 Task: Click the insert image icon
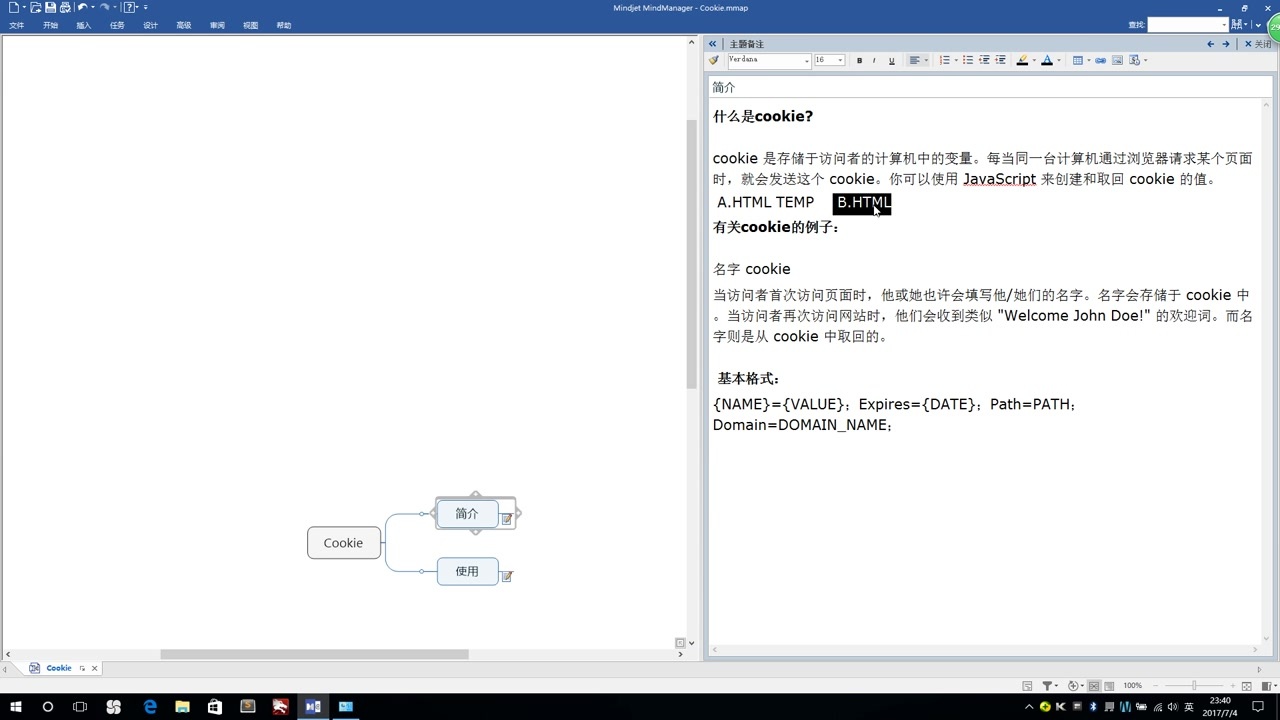pyautogui.click(x=1118, y=61)
